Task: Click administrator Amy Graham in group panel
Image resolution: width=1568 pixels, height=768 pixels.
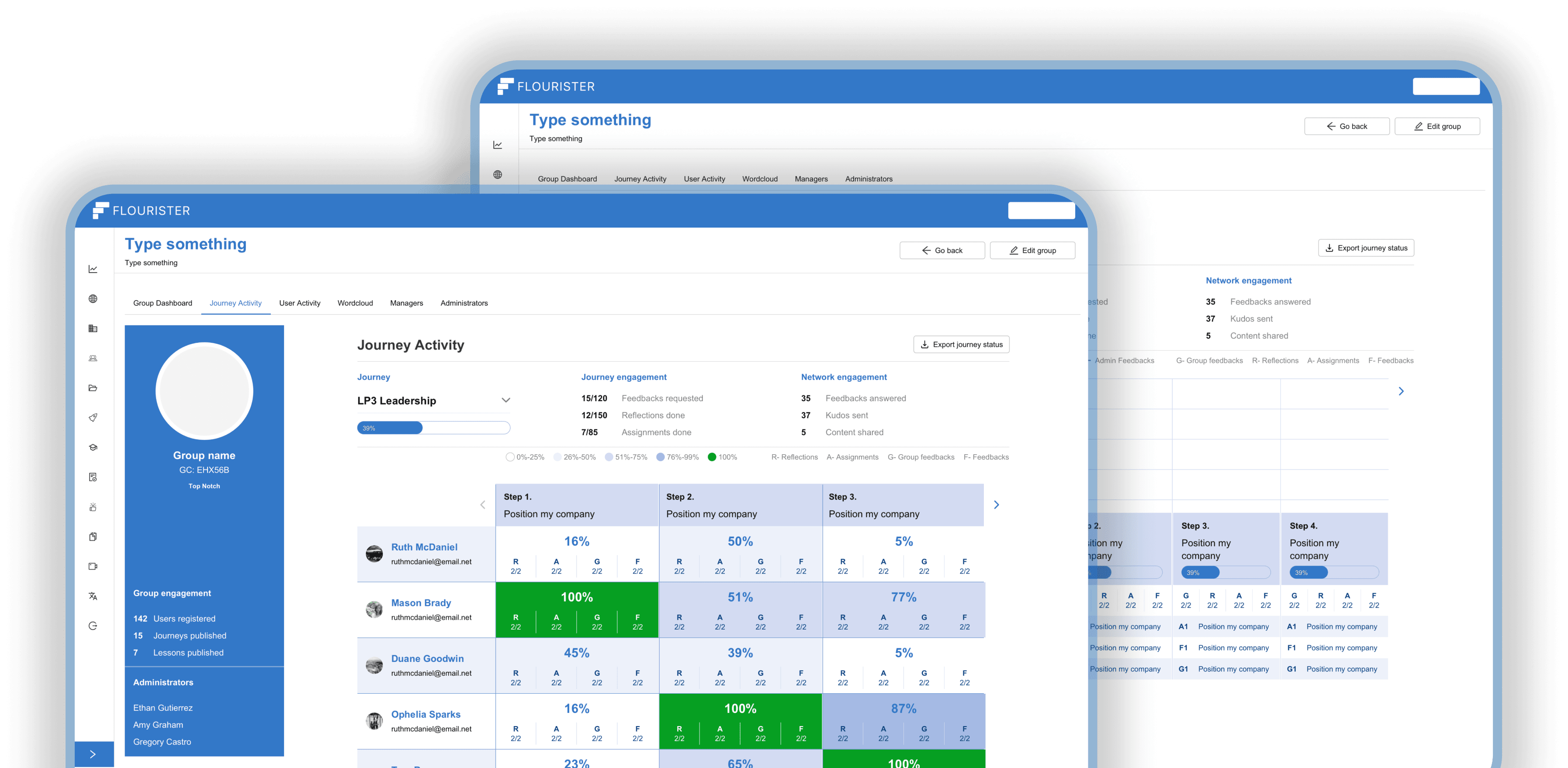Action: coord(158,725)
